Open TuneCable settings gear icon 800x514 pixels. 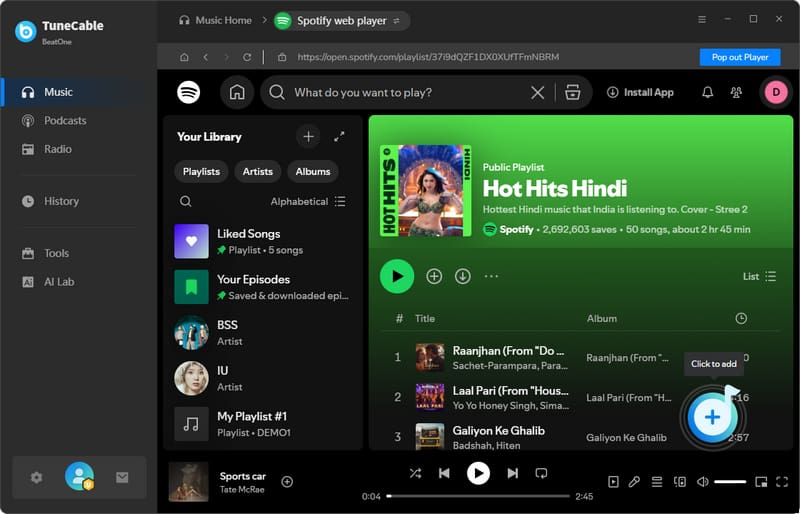(36, 478)
